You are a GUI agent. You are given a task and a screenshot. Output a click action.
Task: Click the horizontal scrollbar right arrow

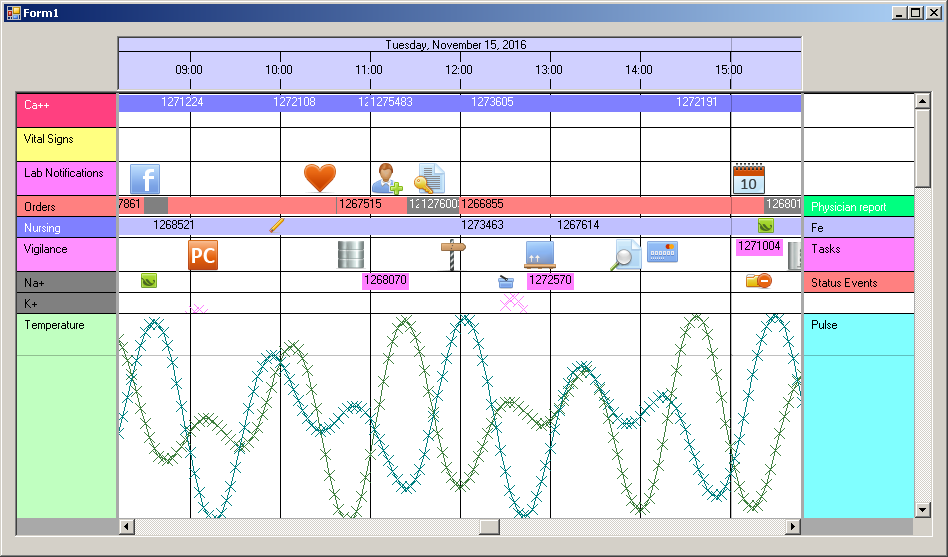(x=793, y=527)
